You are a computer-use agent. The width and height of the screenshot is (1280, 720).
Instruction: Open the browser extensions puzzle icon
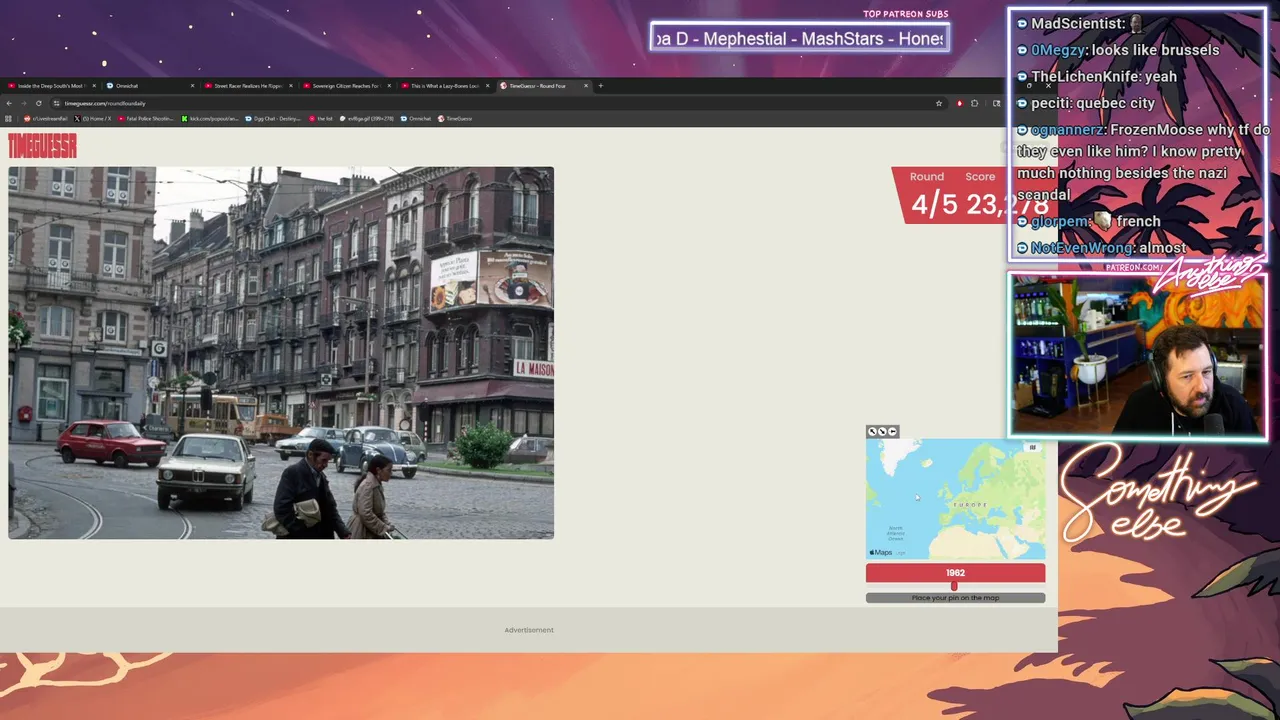pyautogui.click(x=975, y=103)
